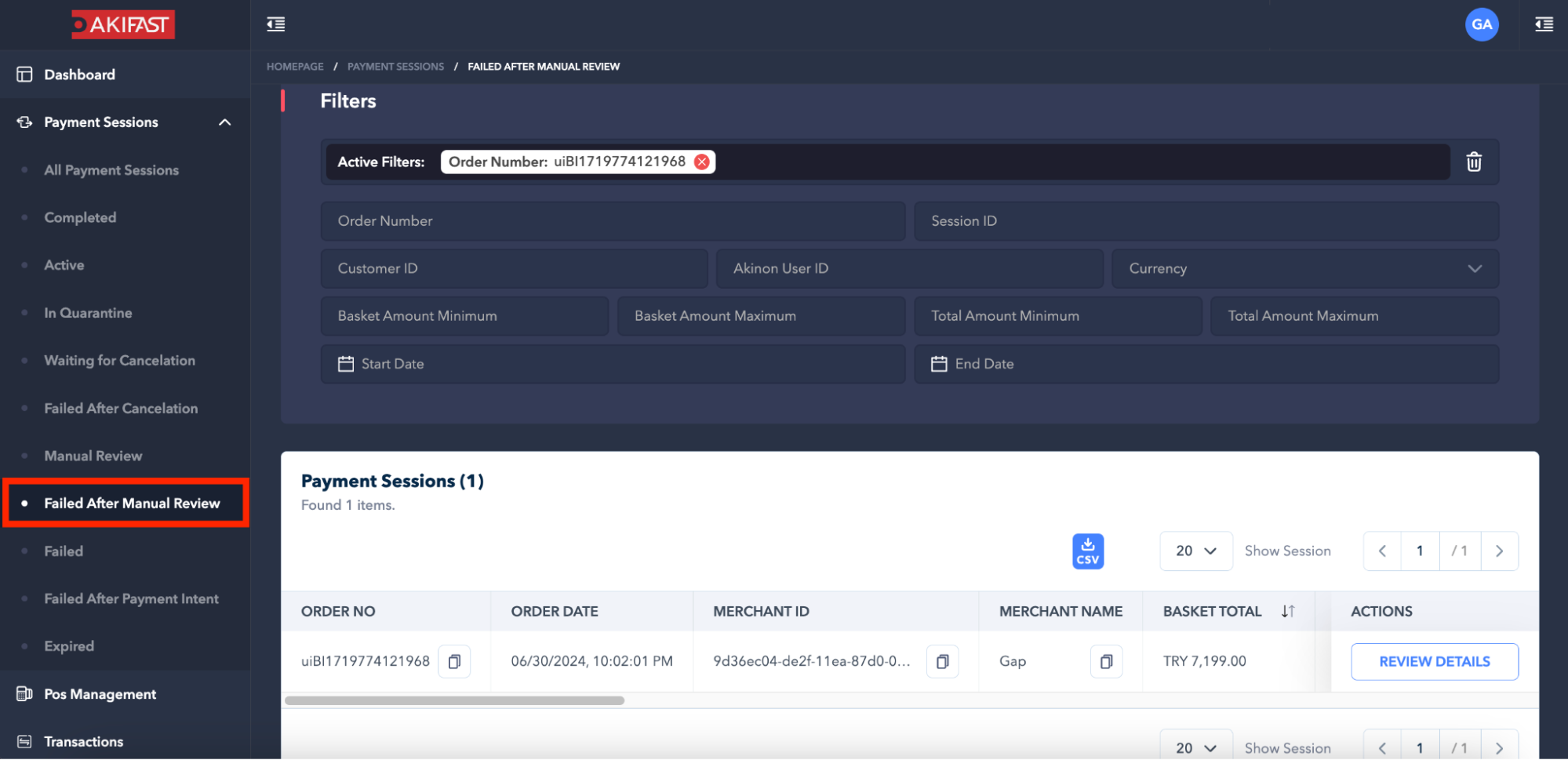Copy the order number uiBI1719774121968

pos(454,662)
